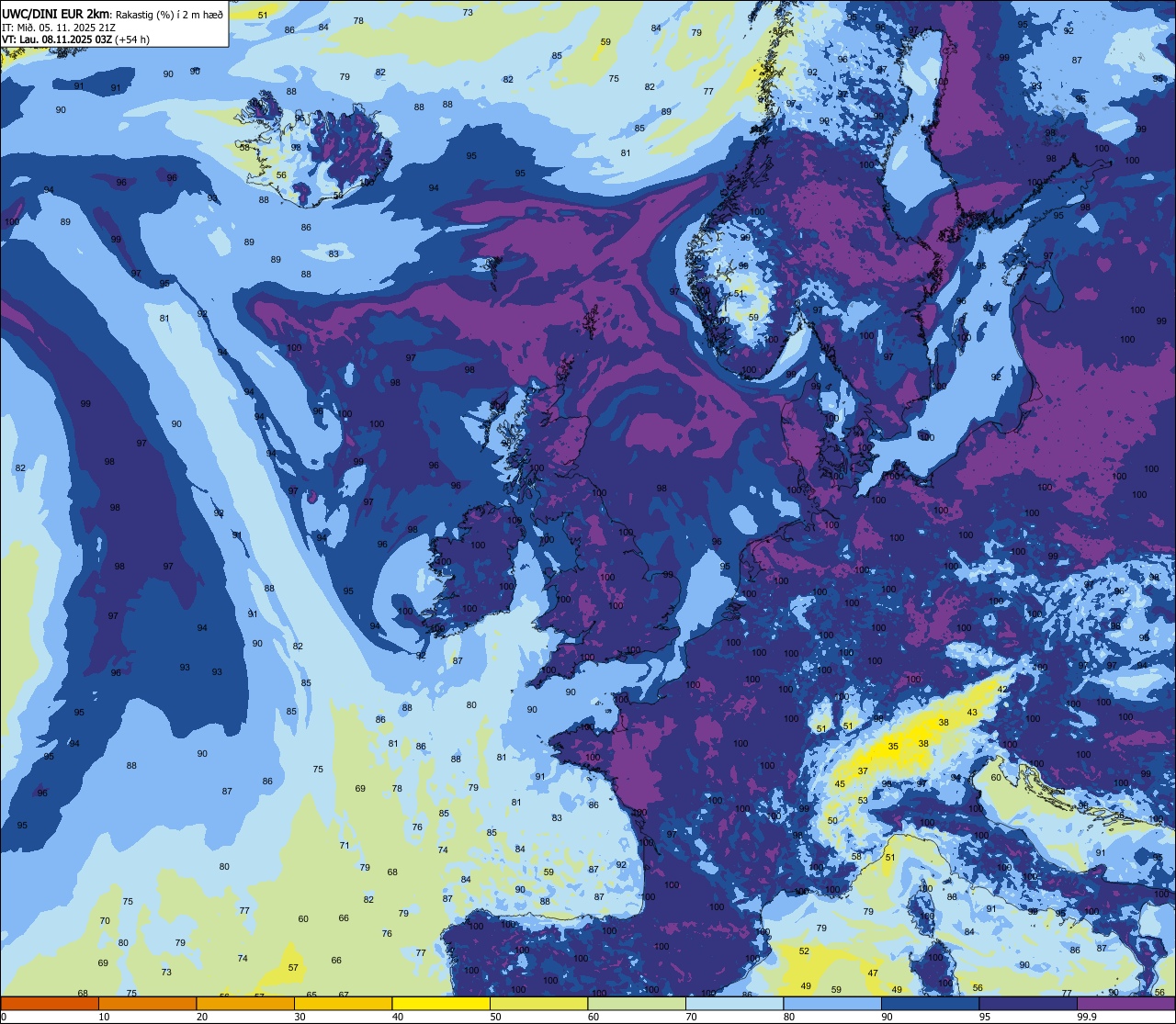
Task: Click the '53' humidity value on map
Action: point(863,801)
